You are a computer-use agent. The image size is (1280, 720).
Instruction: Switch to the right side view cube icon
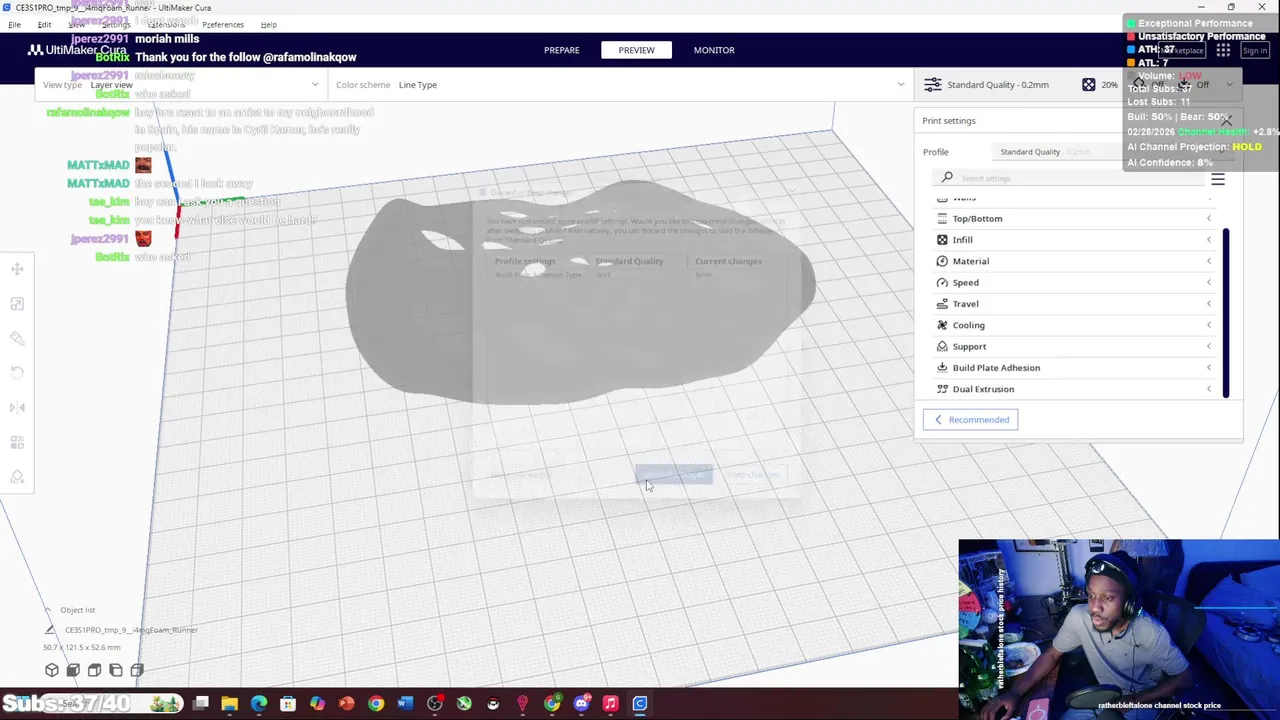[137, 670]
